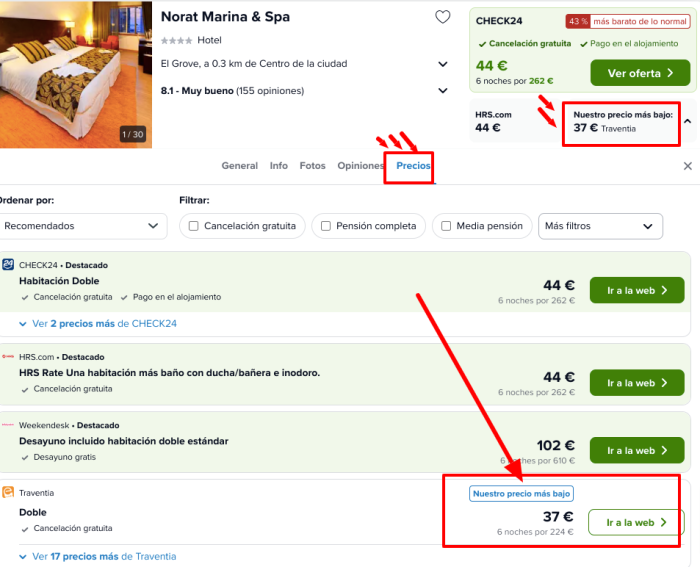Open the Más filtros dropdown
The height and width of the screenshot is (567, 700).
coord(600,226)
